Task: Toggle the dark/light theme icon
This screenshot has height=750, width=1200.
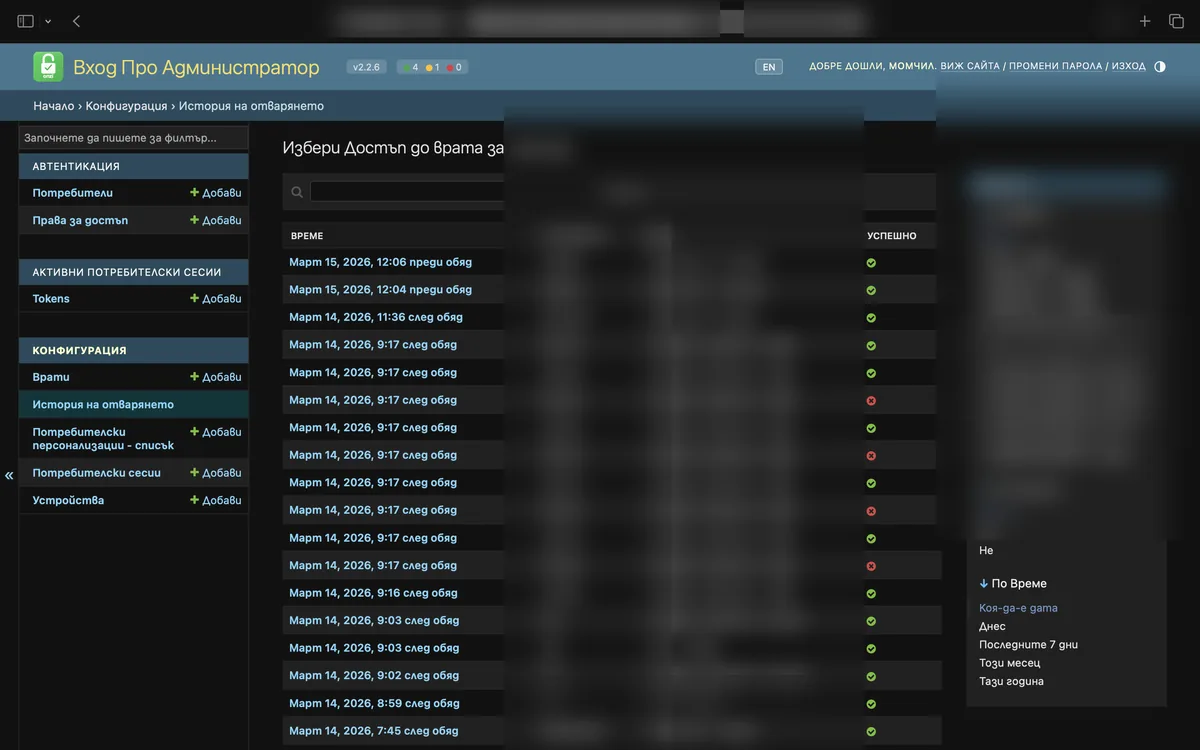Action: [x=1160, y=67]
